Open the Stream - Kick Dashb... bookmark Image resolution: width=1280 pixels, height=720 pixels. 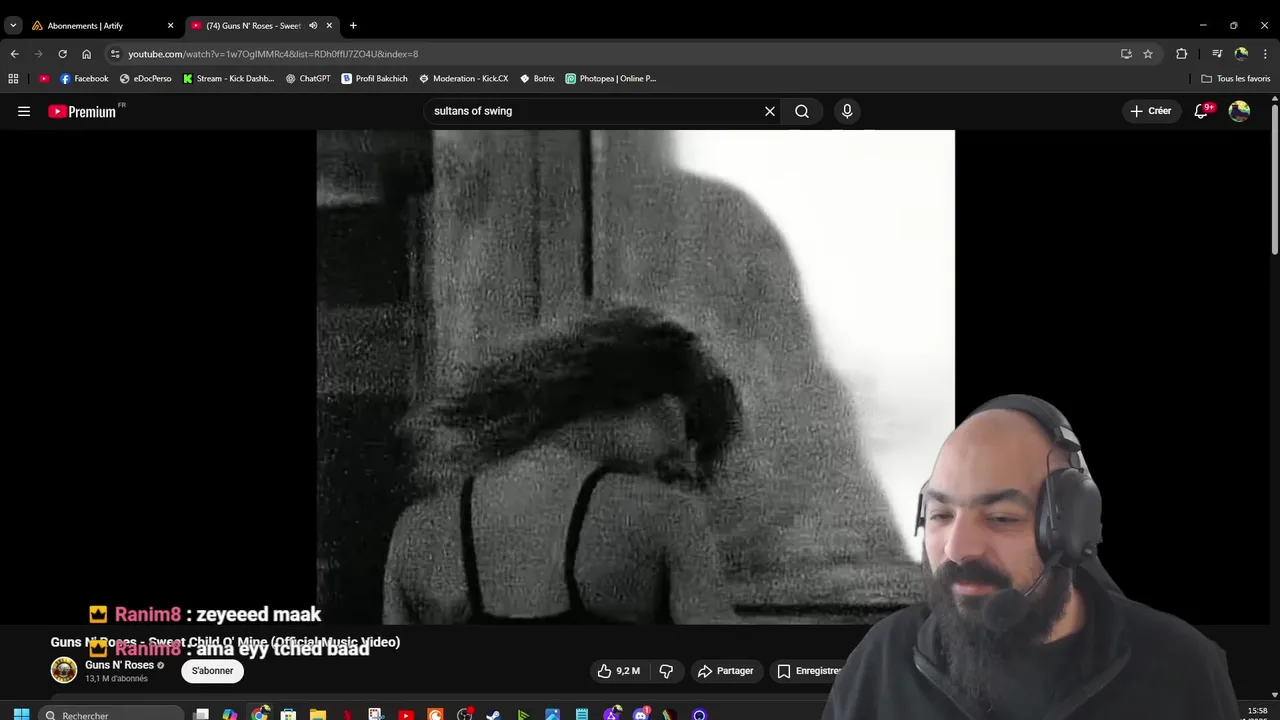(x=229, y=79)
